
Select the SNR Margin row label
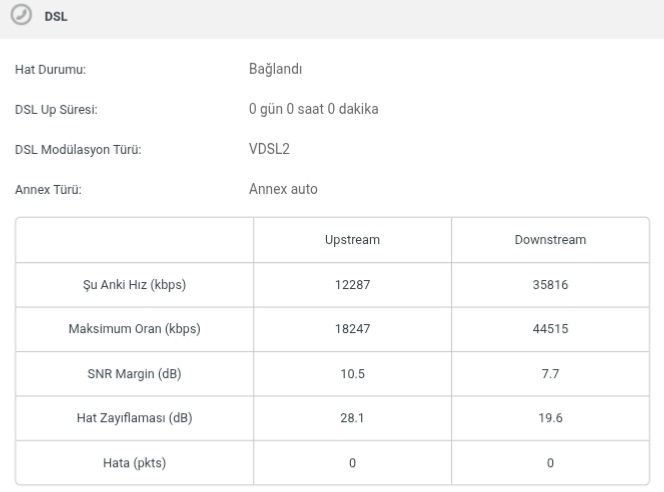coord(134,374)
